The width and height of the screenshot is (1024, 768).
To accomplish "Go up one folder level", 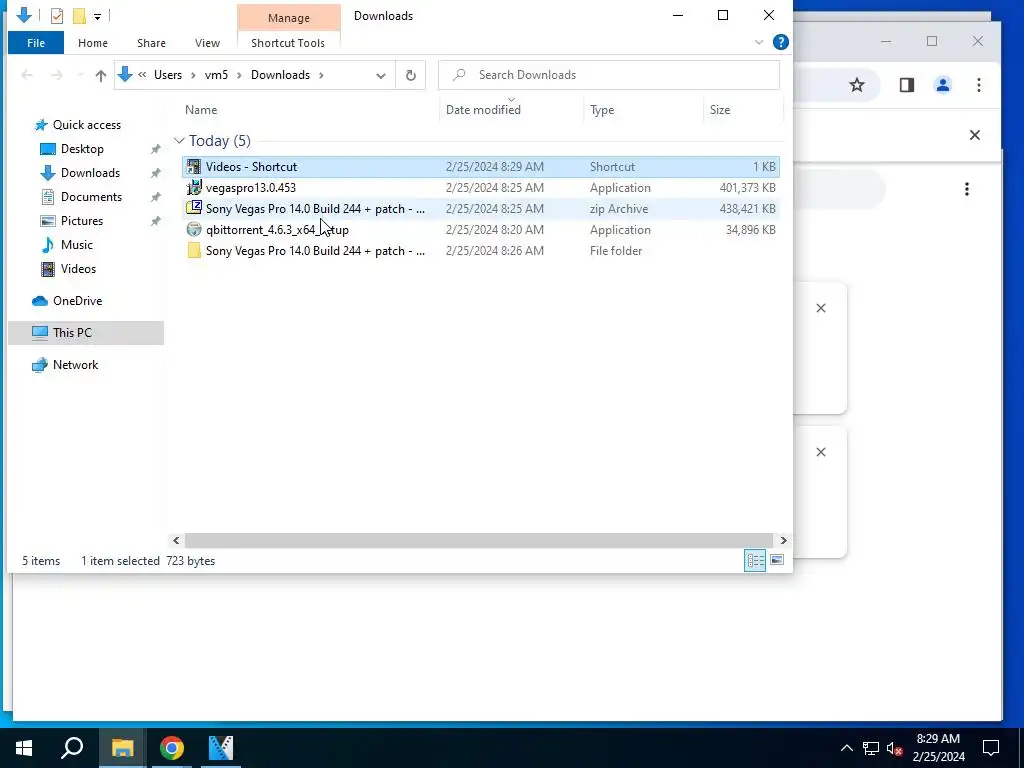I will (101, 75).
